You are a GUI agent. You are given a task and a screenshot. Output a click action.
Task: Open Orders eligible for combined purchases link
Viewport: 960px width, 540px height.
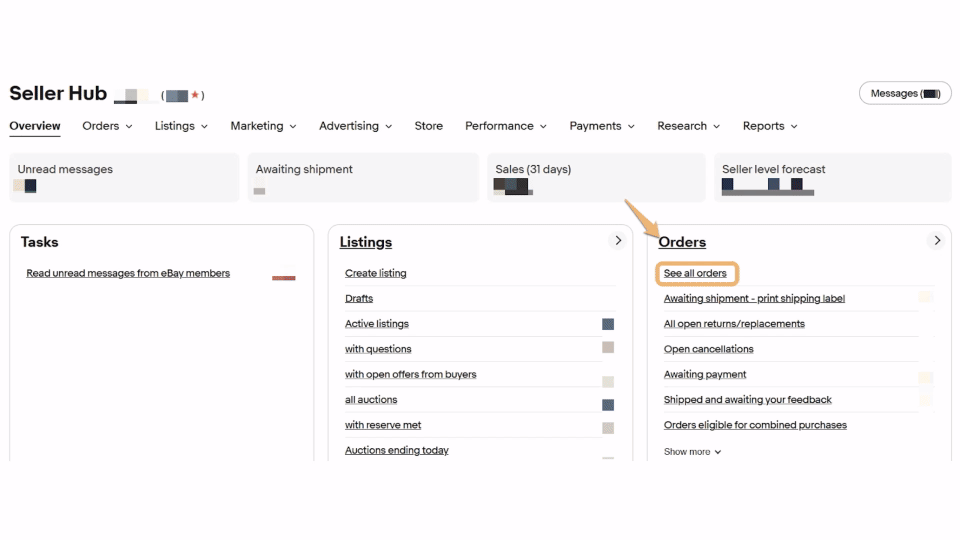pos(755,425)
